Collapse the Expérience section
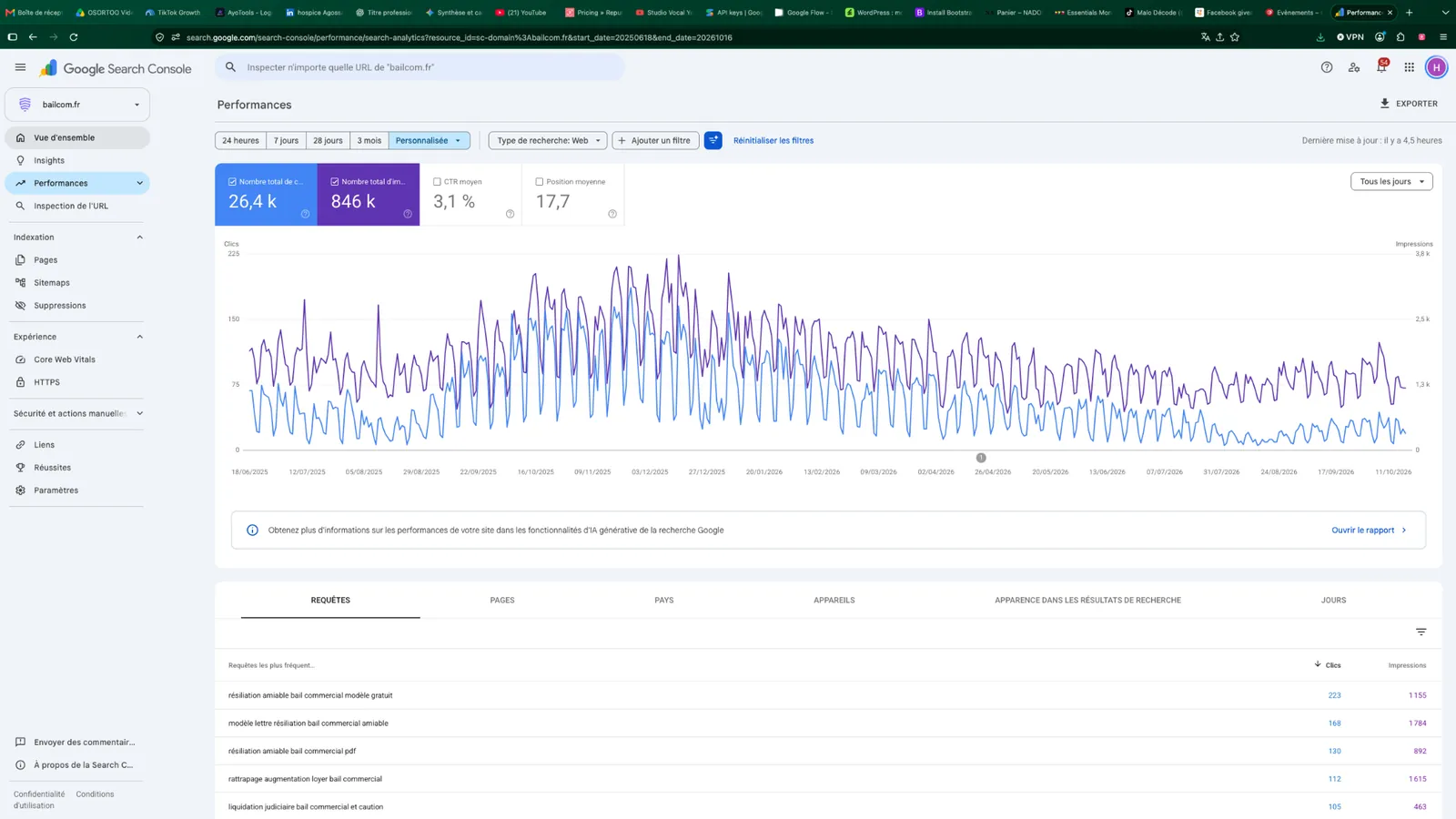 pos(139,337)
